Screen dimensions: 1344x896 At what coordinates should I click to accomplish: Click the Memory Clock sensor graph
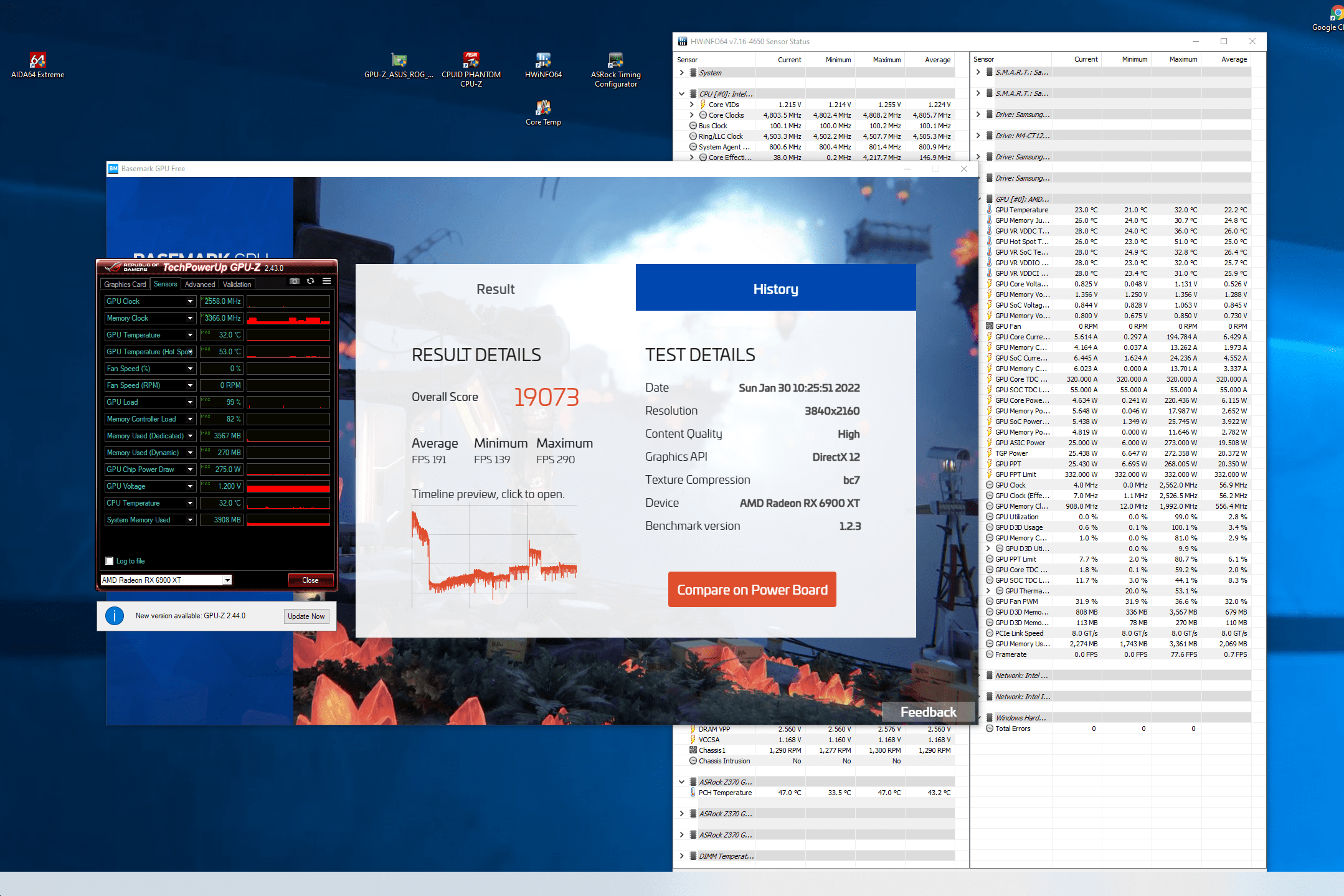[x=288, y=318]
